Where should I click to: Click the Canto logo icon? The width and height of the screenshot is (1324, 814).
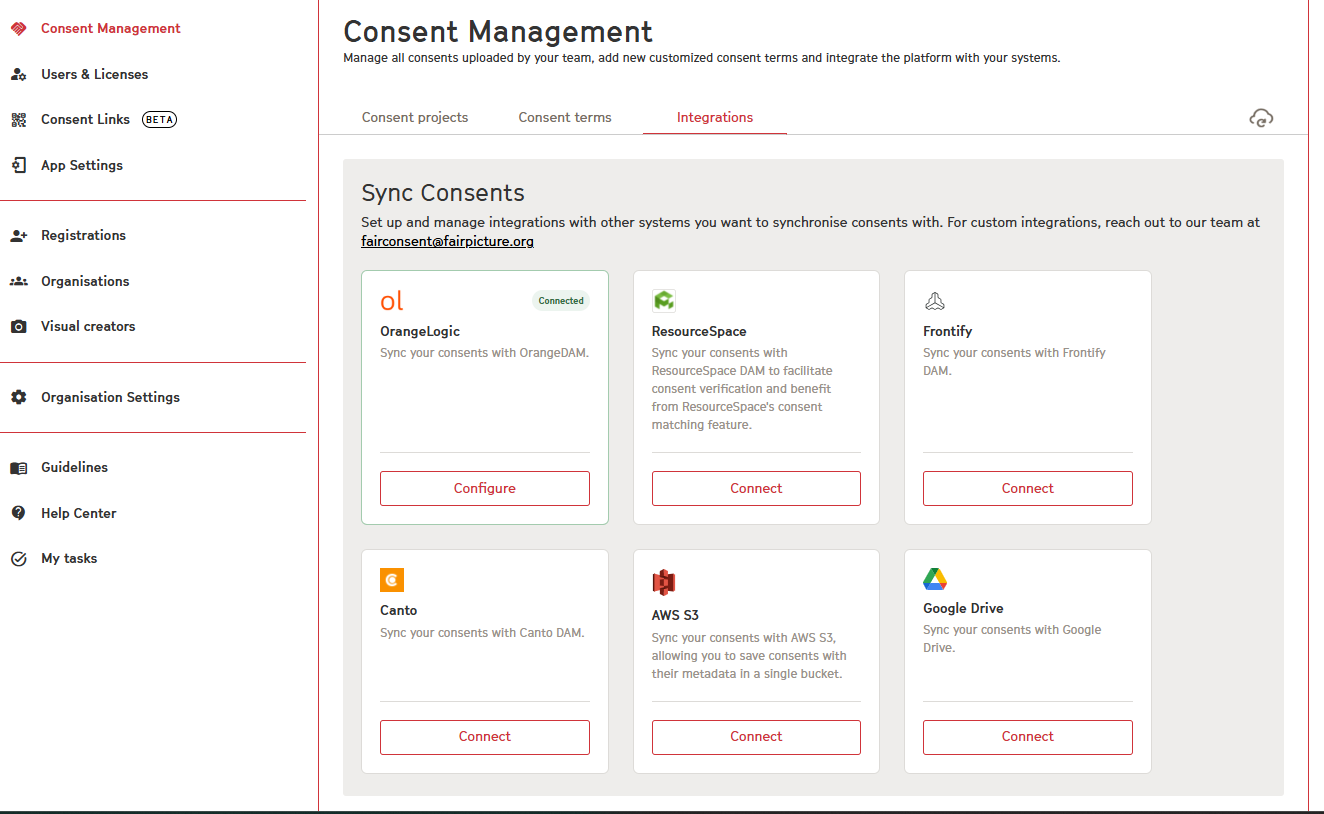[392, 580]
